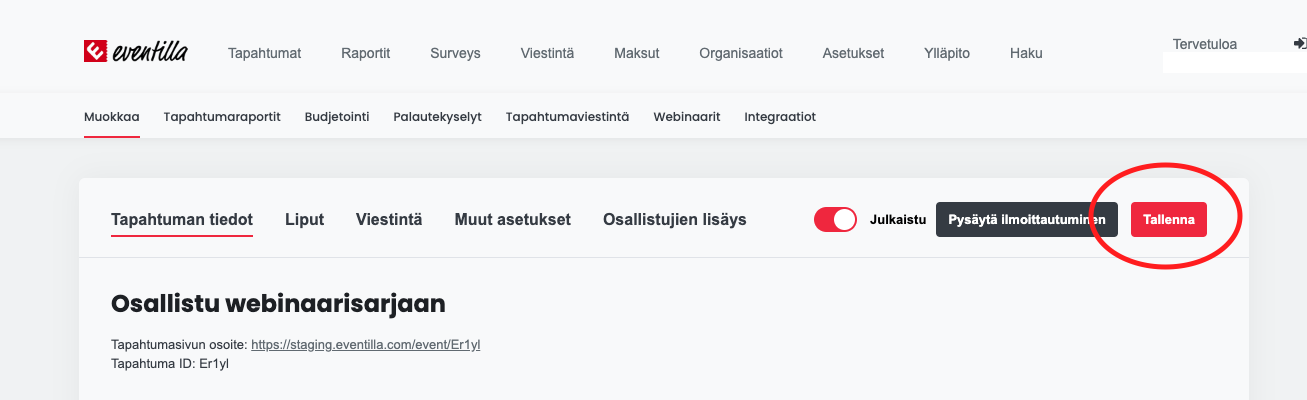Go to the Ylläpito section

(947, 53)
